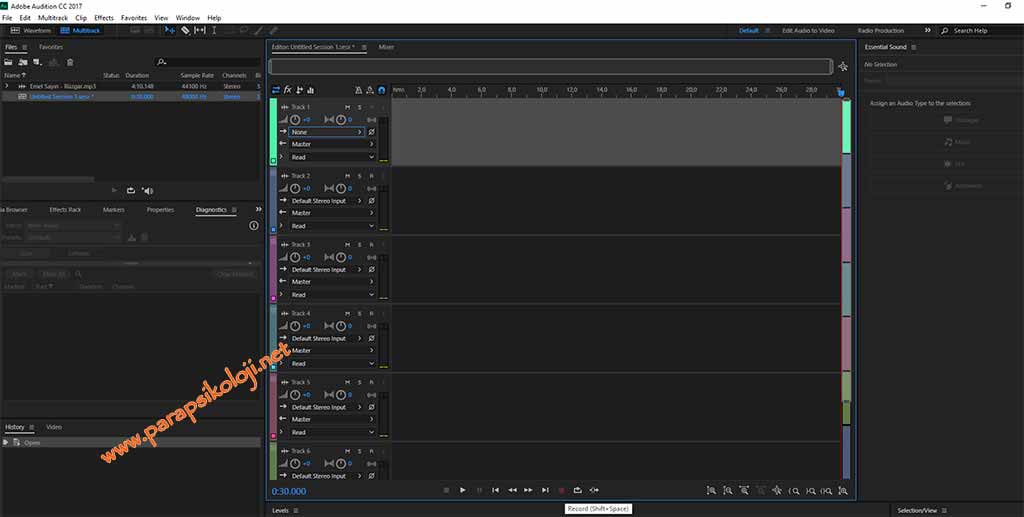Click the Track 1 volume knob
Screen dimensions: 1024x517
295,119
